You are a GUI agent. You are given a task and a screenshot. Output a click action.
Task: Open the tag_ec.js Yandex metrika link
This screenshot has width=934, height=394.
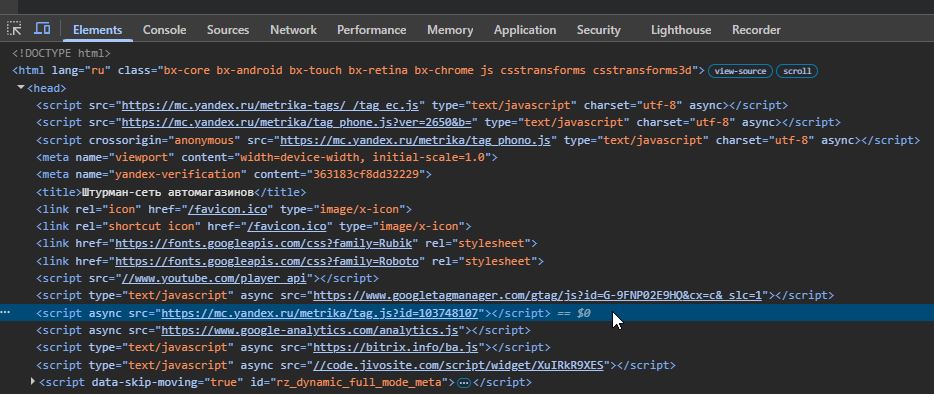pyautogui.click(x=270, y=106)
